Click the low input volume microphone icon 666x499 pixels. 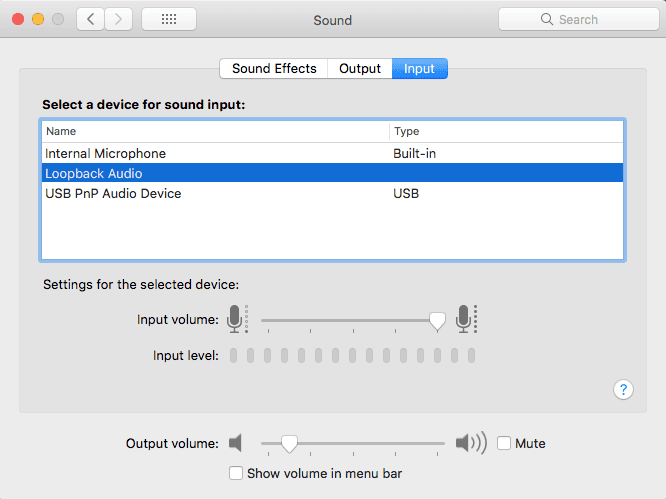(236, 319)
